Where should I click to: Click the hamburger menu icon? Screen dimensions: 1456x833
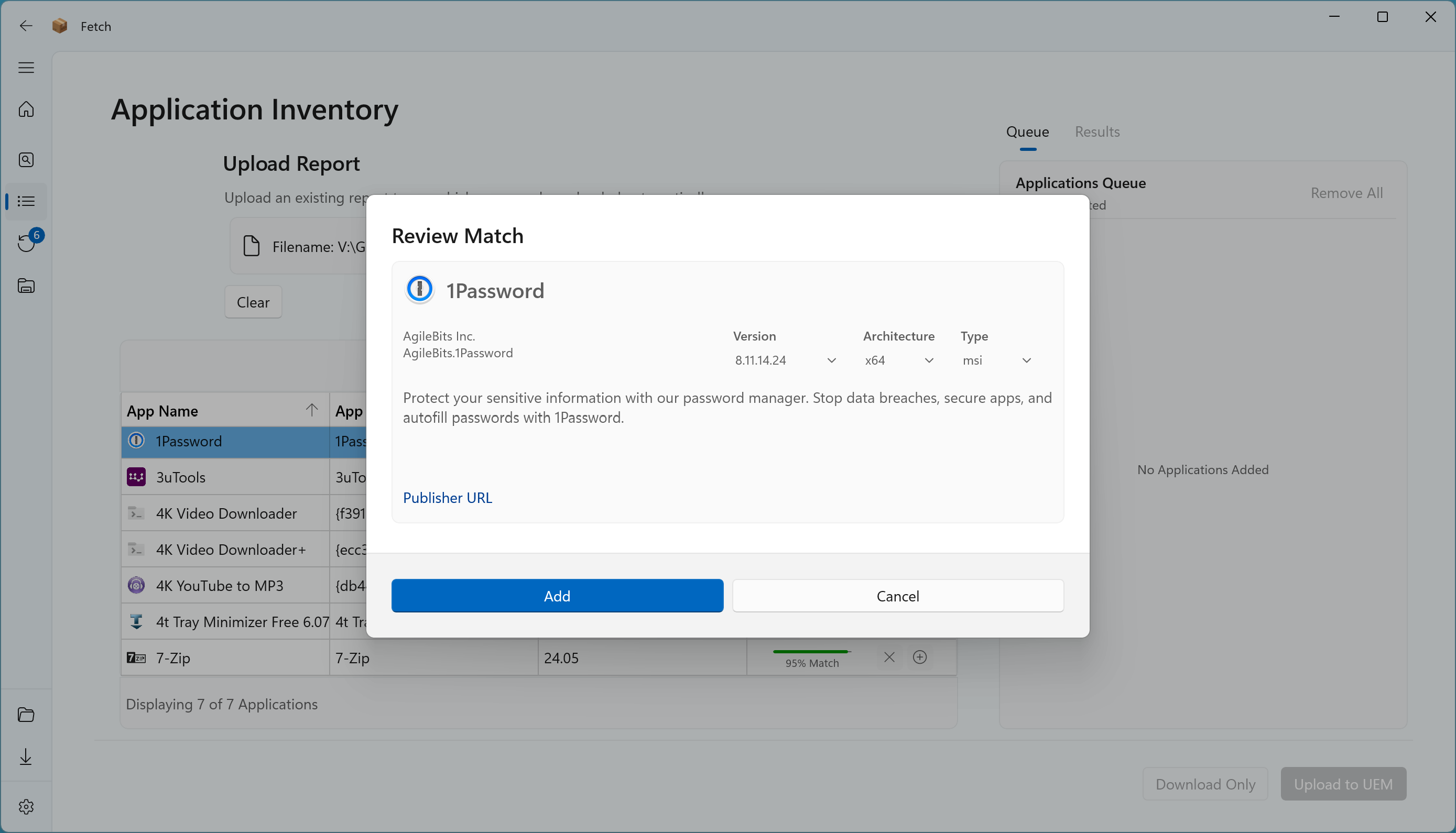(x=26, y=68)
